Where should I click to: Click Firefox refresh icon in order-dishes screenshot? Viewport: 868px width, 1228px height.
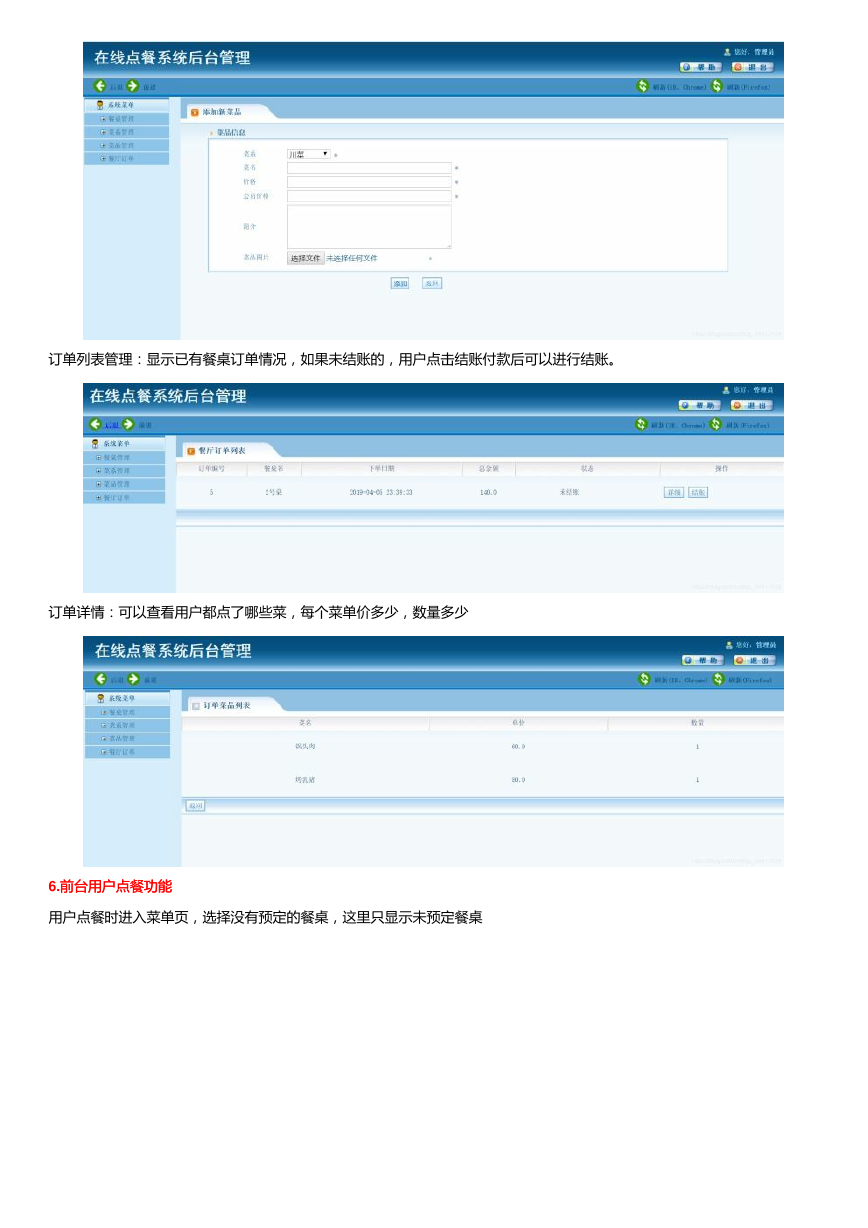[x=718, y=679]
